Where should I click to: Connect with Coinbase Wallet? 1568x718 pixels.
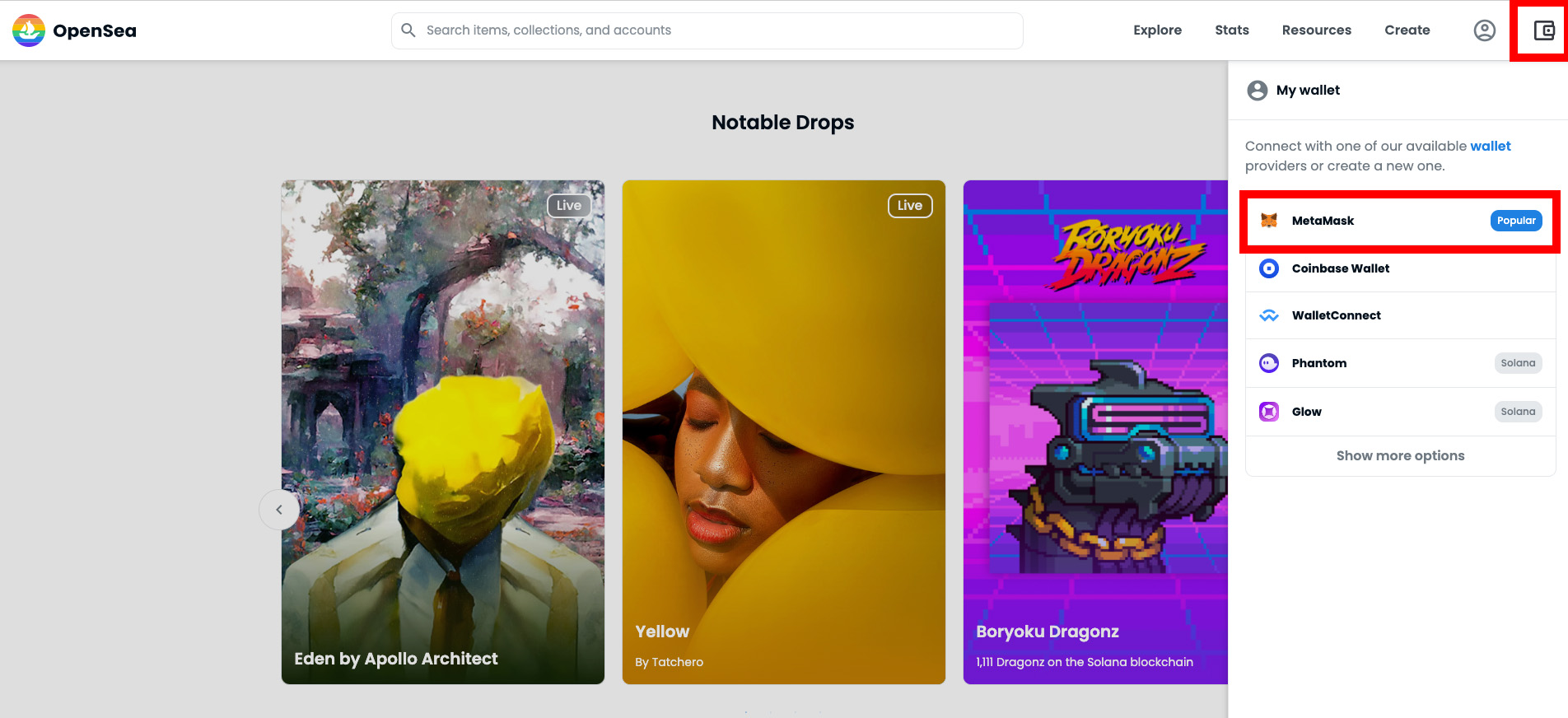coord(1400,268)
